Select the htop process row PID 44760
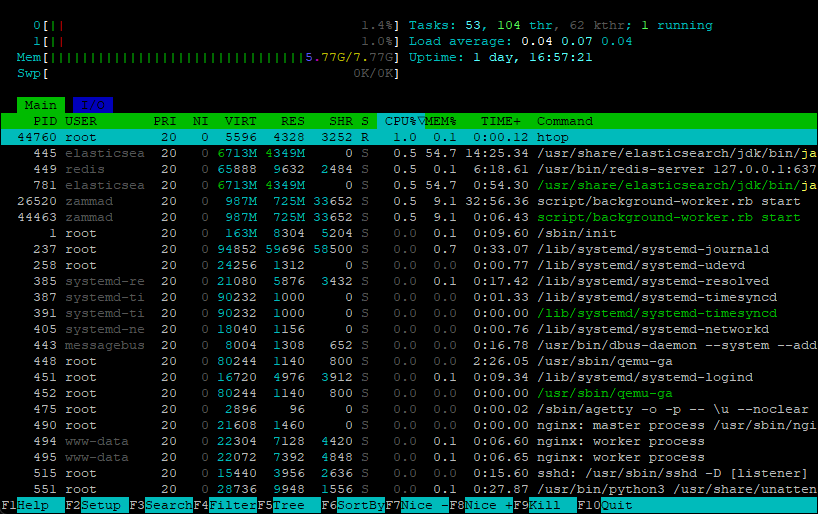This screenshot has height=514, width=818. coord(409,137)
